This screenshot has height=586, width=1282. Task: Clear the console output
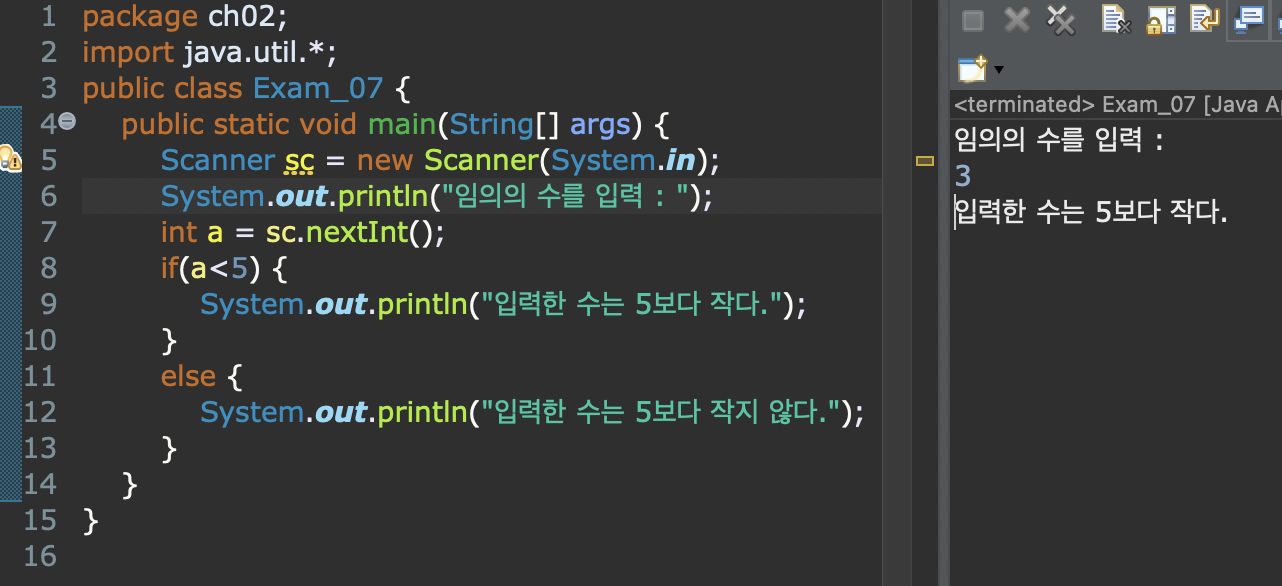pos(1116,19)
